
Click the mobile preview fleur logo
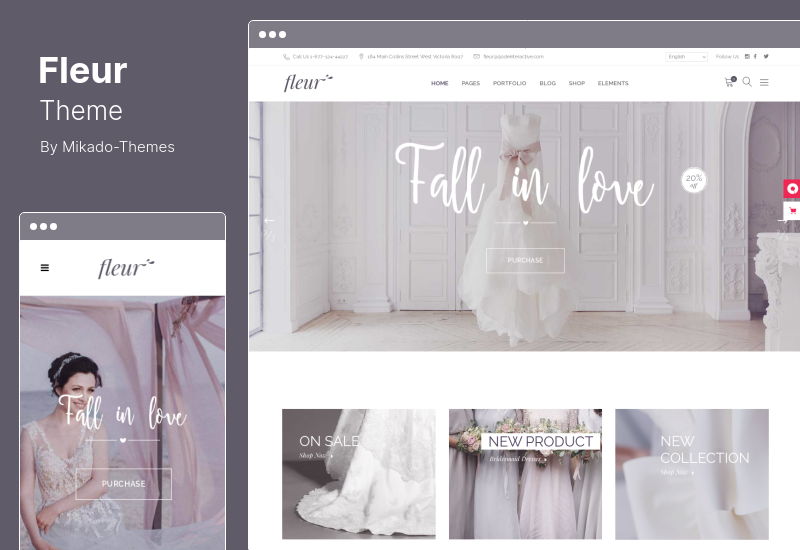[126, 268]
